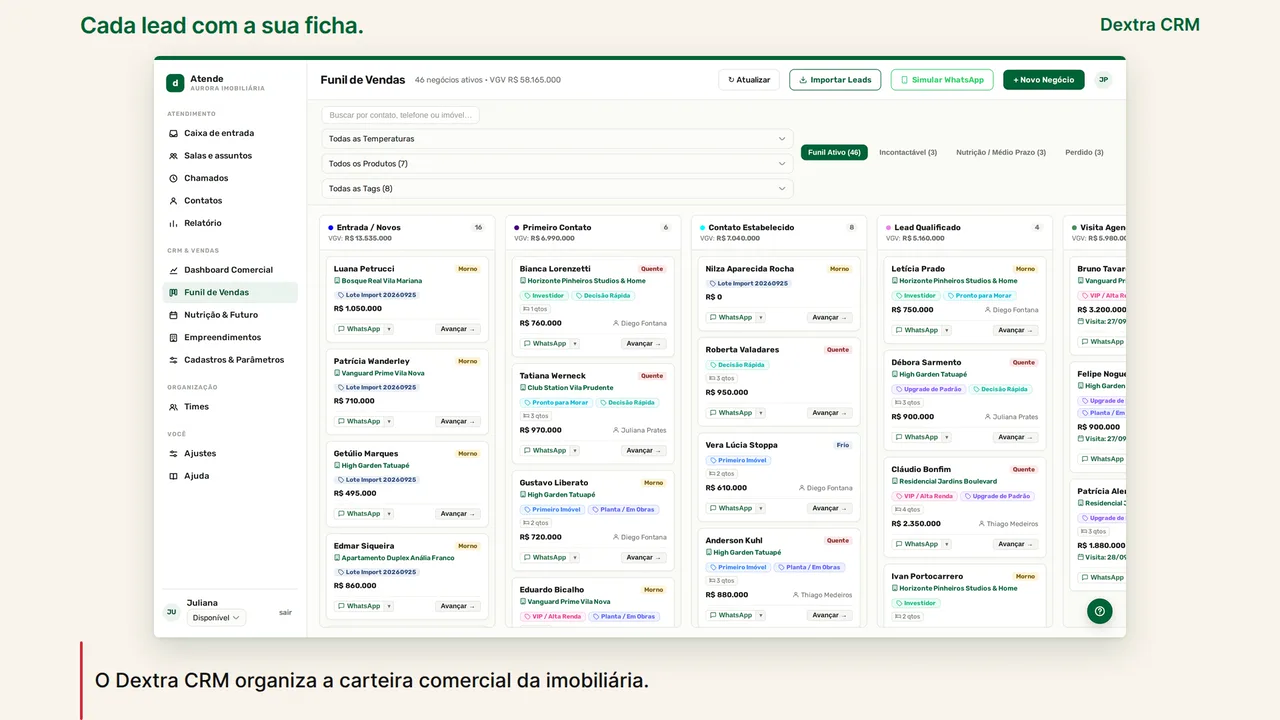The image size is (1280, 720).
Task: Click Investidor tag on Bianca Lorenzetti
Action: 544,296
